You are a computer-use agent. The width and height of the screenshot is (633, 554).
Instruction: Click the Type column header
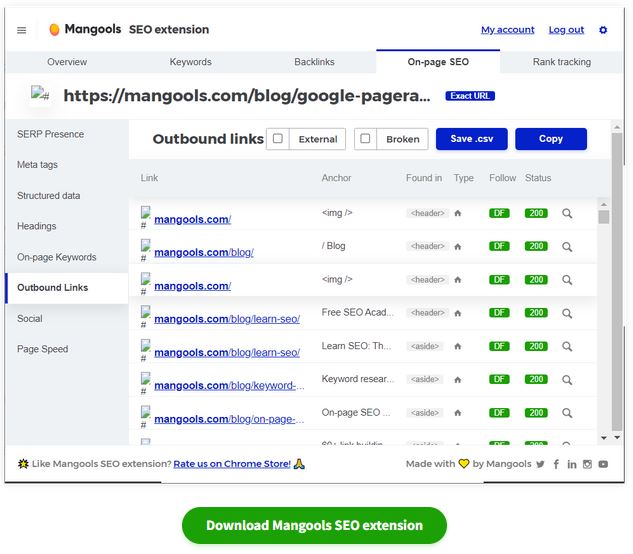coord(463,178)
